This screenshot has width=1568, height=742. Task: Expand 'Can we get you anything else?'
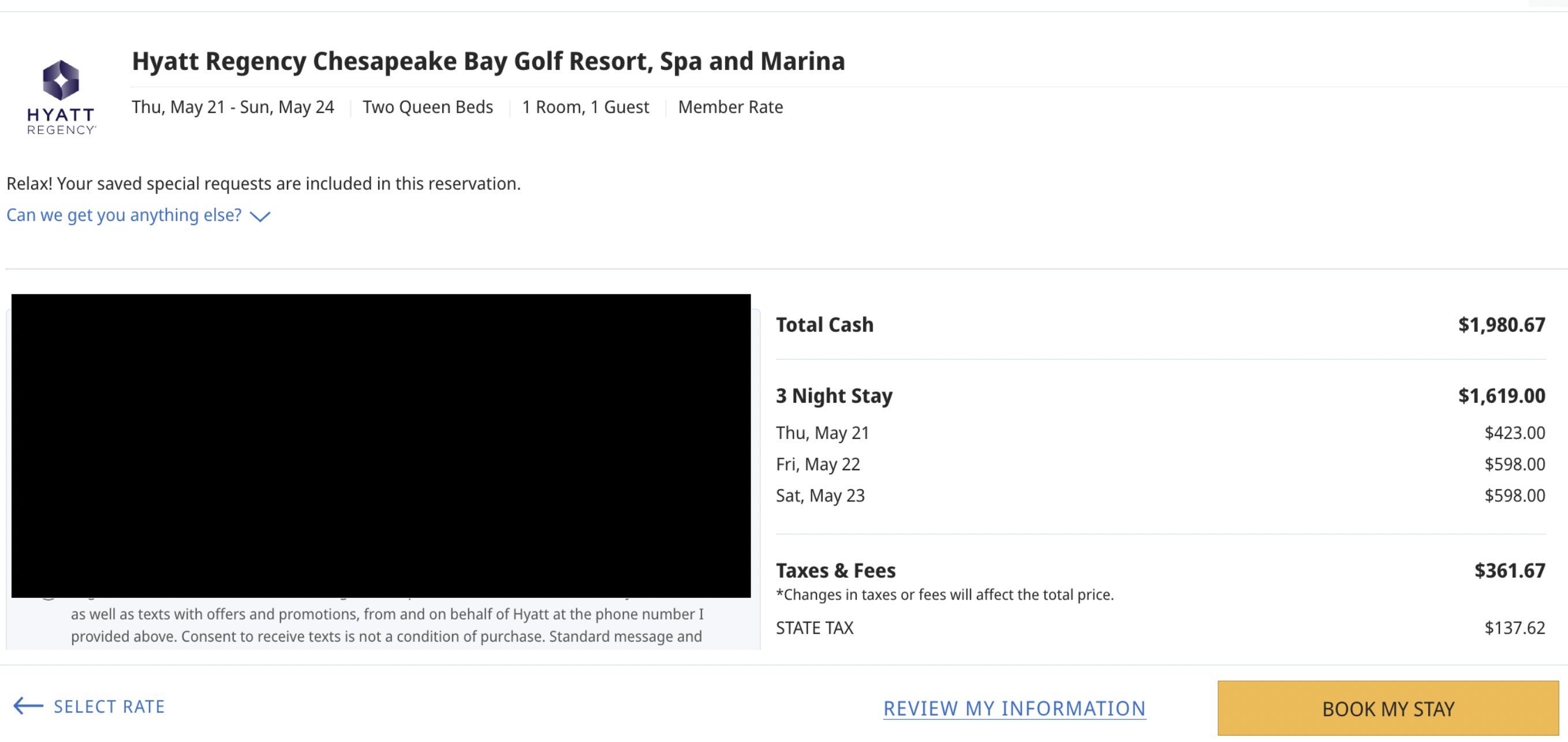(124, 215)
